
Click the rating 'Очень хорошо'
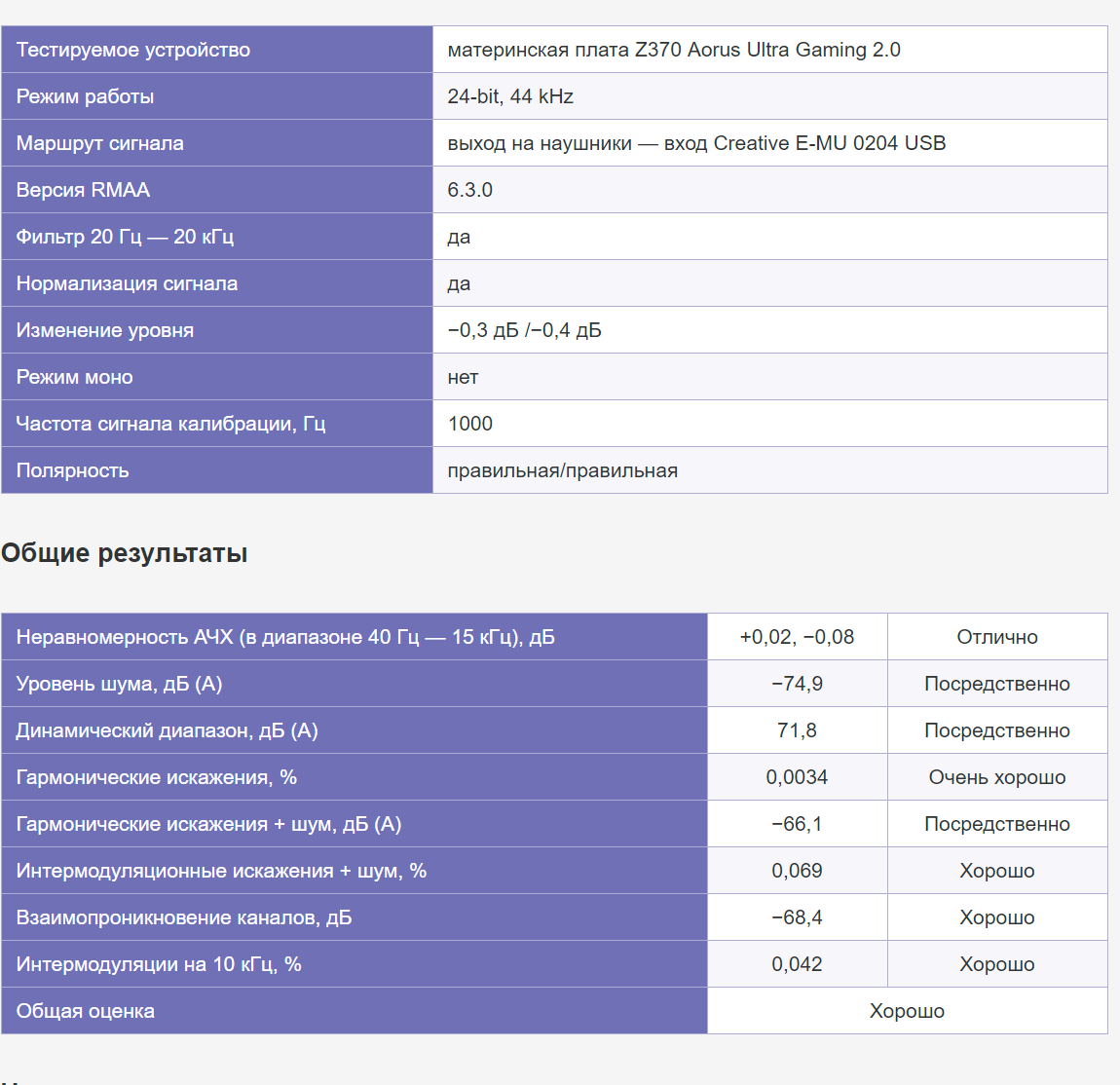[997, 777]
